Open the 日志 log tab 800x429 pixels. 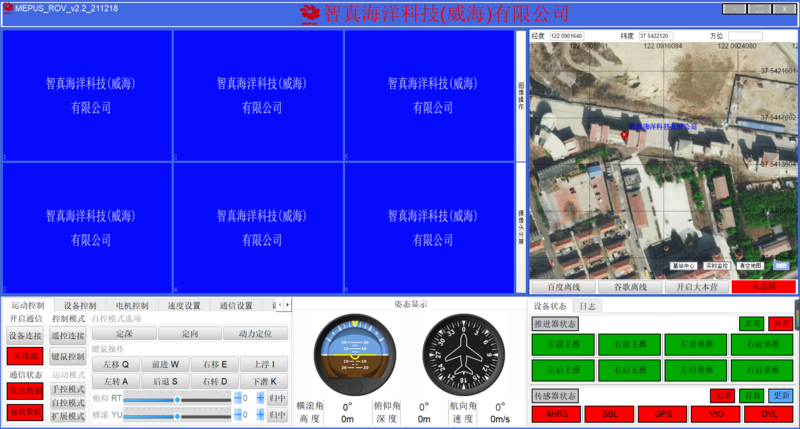pyautogui.click(x=587, y=306)
